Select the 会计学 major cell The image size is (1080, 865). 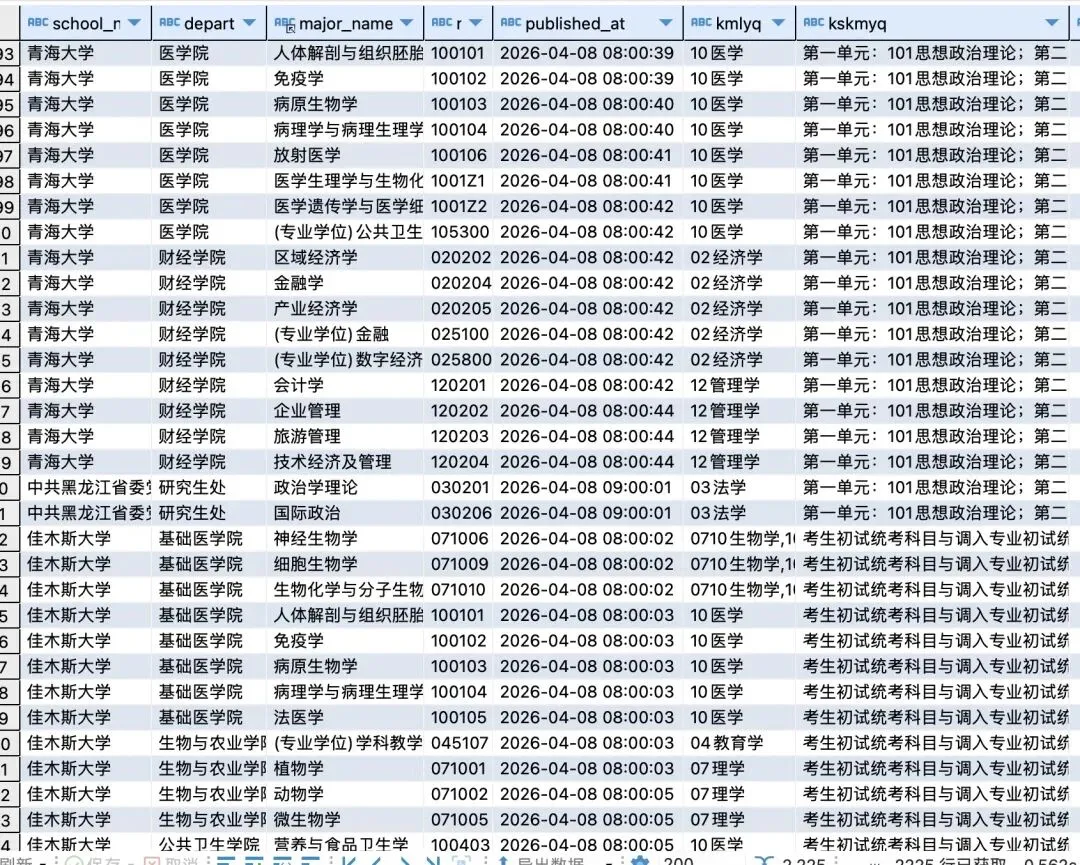(345, 385)
